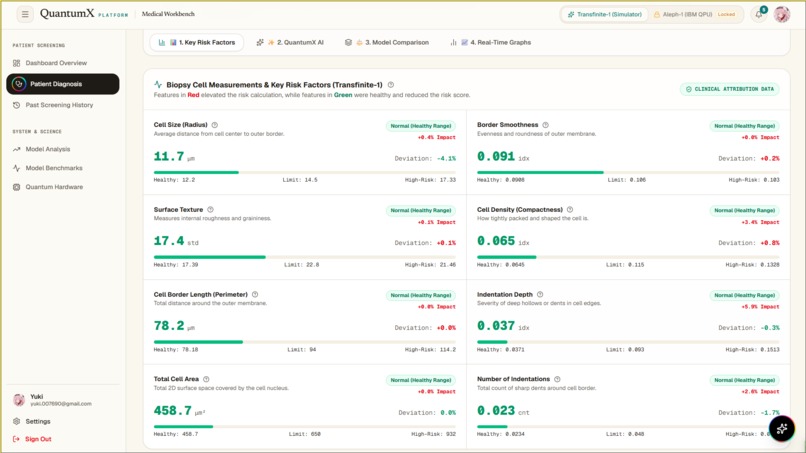Open the hamburger menu button
Viewport: 806px width, 453px height.
pyautogui.click(x=25, y=14)
